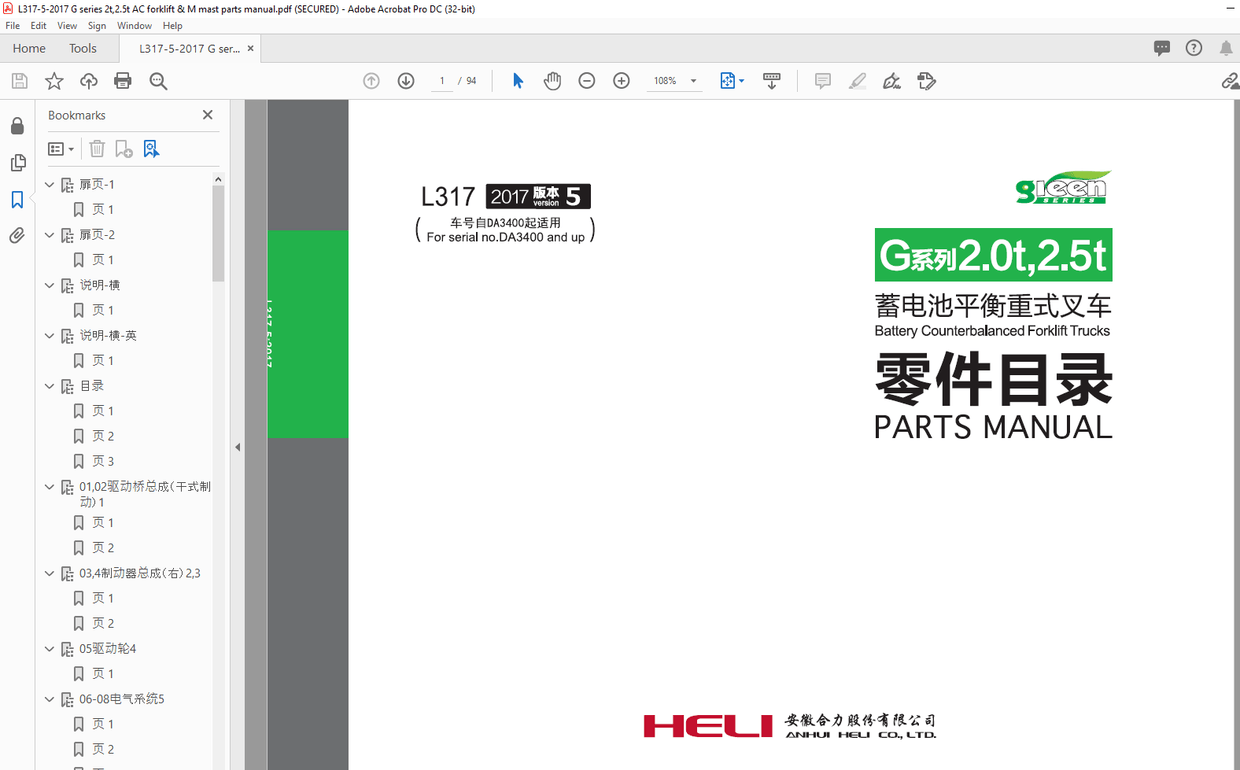This screenshot has width=1240, height=770.
Task: Collapse the 目录 bookmark section
Action: (x=49, y=385)
